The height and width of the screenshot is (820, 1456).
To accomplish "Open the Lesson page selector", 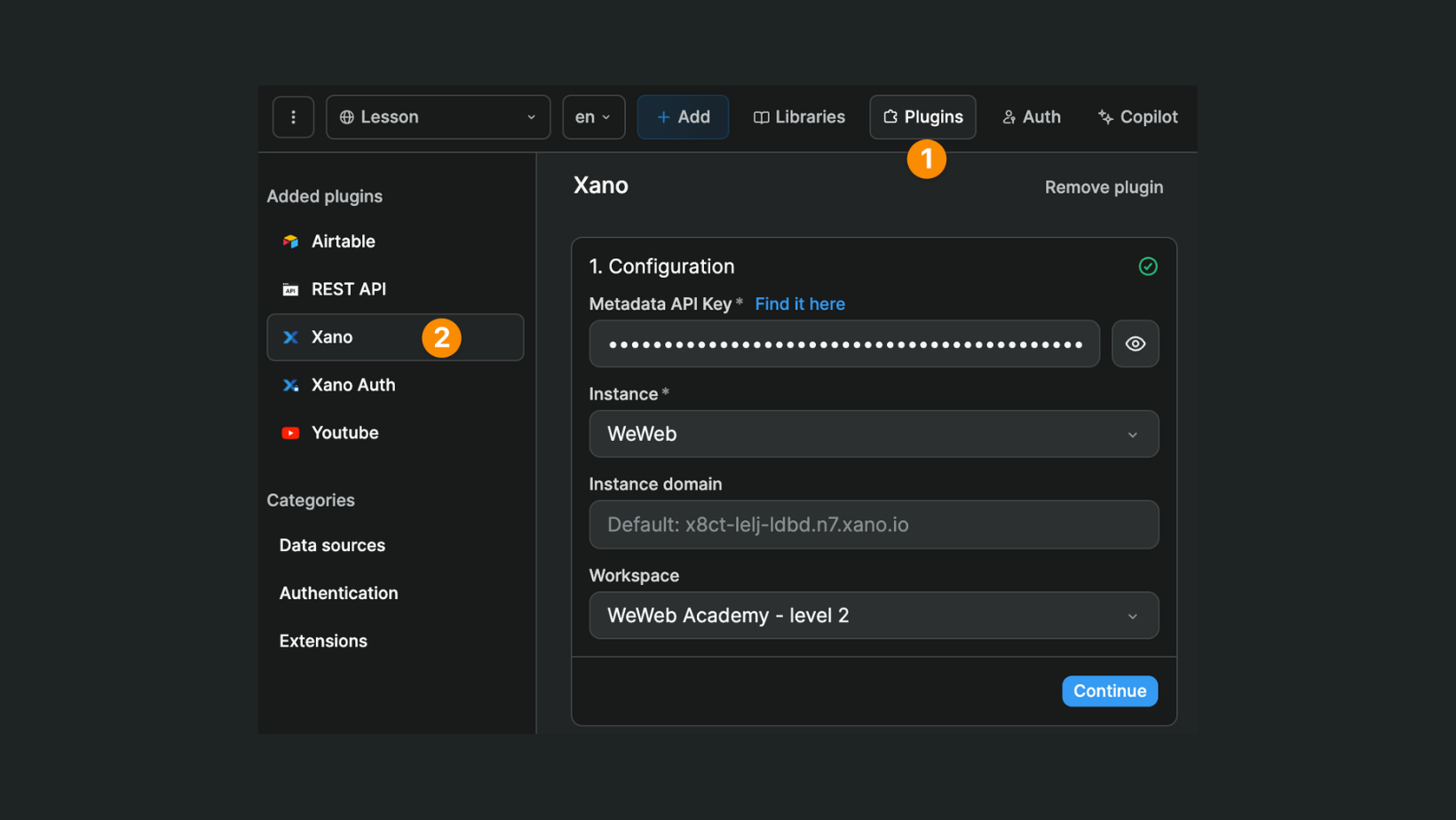I will tap(438, 116).
